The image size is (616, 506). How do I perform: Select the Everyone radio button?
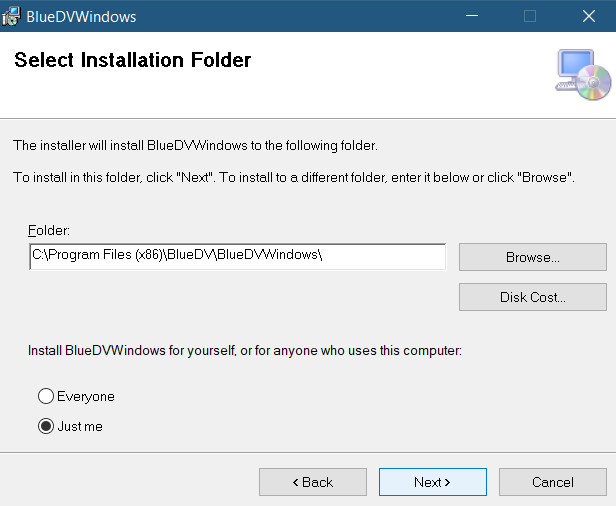(x=46, y=396)
